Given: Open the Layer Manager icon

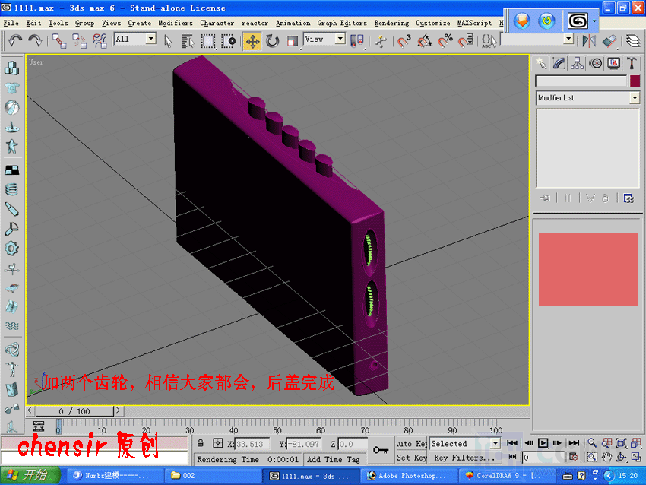Looking at the screenshot, I should pos(633,41).
